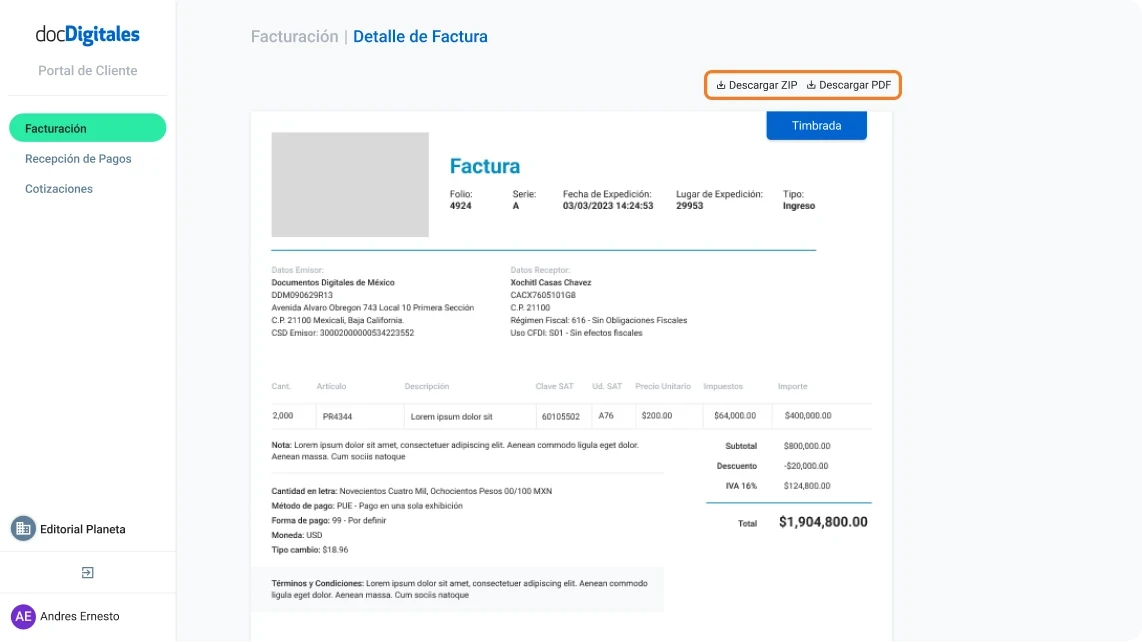Click the Timbrada status button
The image size is (1142, 642).
tap(816, 124)
